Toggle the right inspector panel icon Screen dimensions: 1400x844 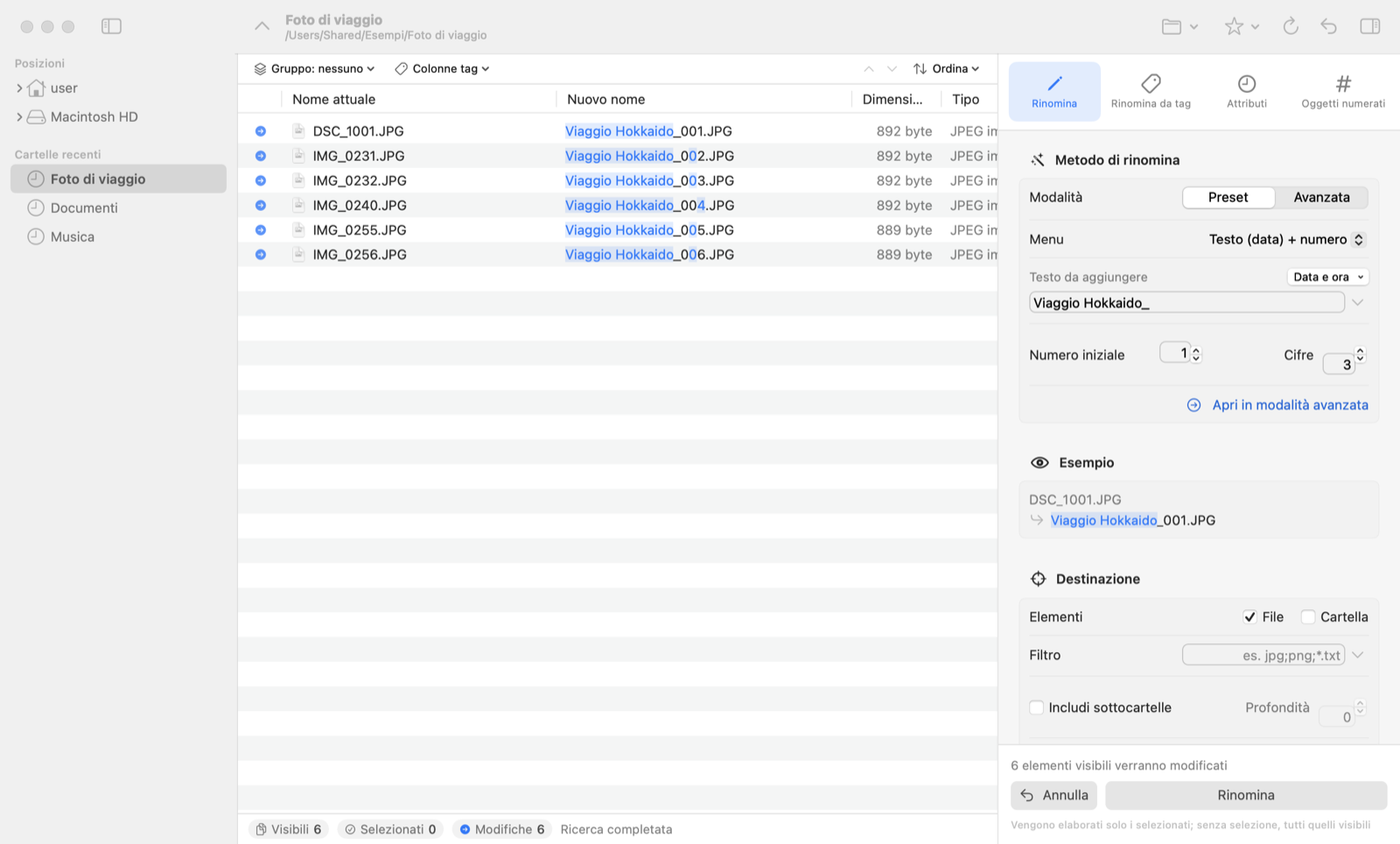point(1370,26)
